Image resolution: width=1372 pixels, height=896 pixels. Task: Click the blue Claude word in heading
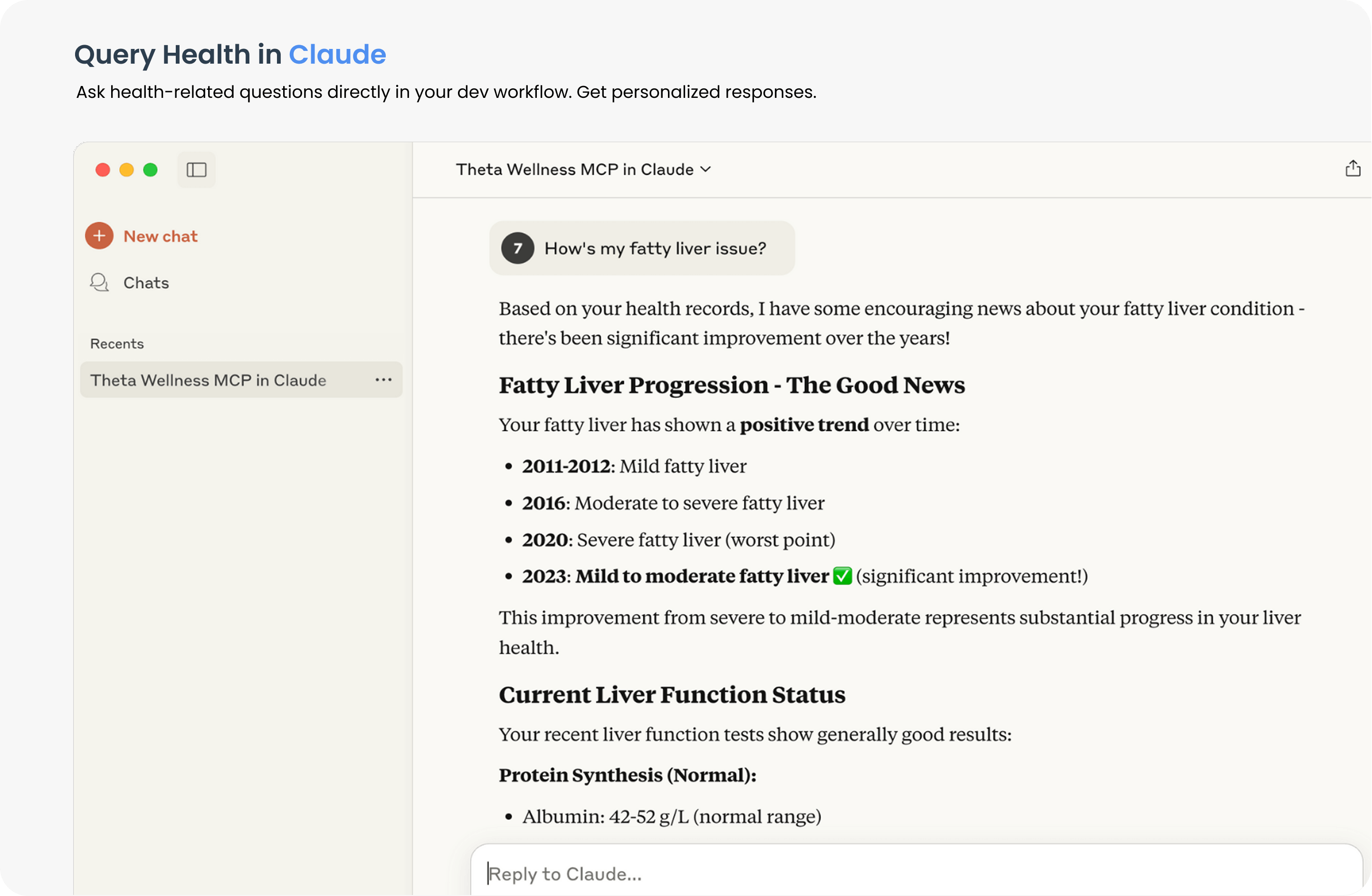coord(337,55)
